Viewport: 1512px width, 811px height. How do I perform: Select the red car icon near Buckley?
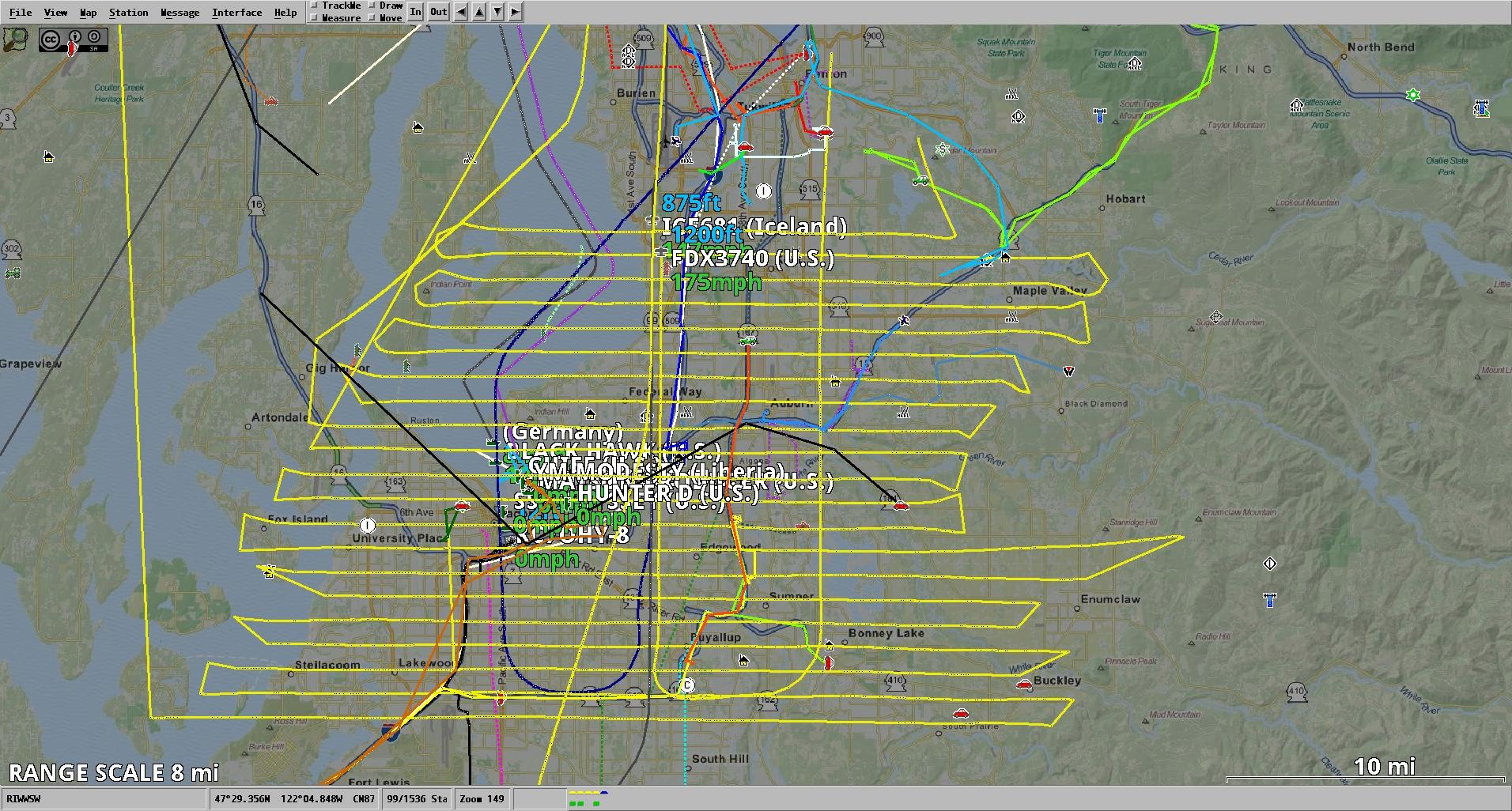1024,685
